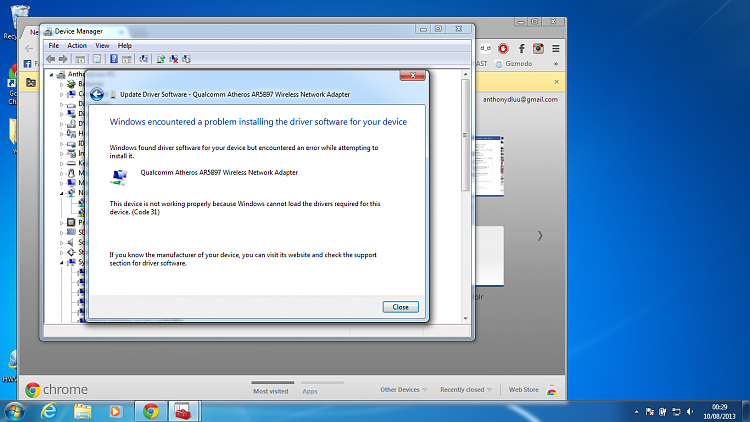Screen dimensions: 750x422
Task: Open the Gizmodo bookmark in Chrome
Action: tap(514, 64)
